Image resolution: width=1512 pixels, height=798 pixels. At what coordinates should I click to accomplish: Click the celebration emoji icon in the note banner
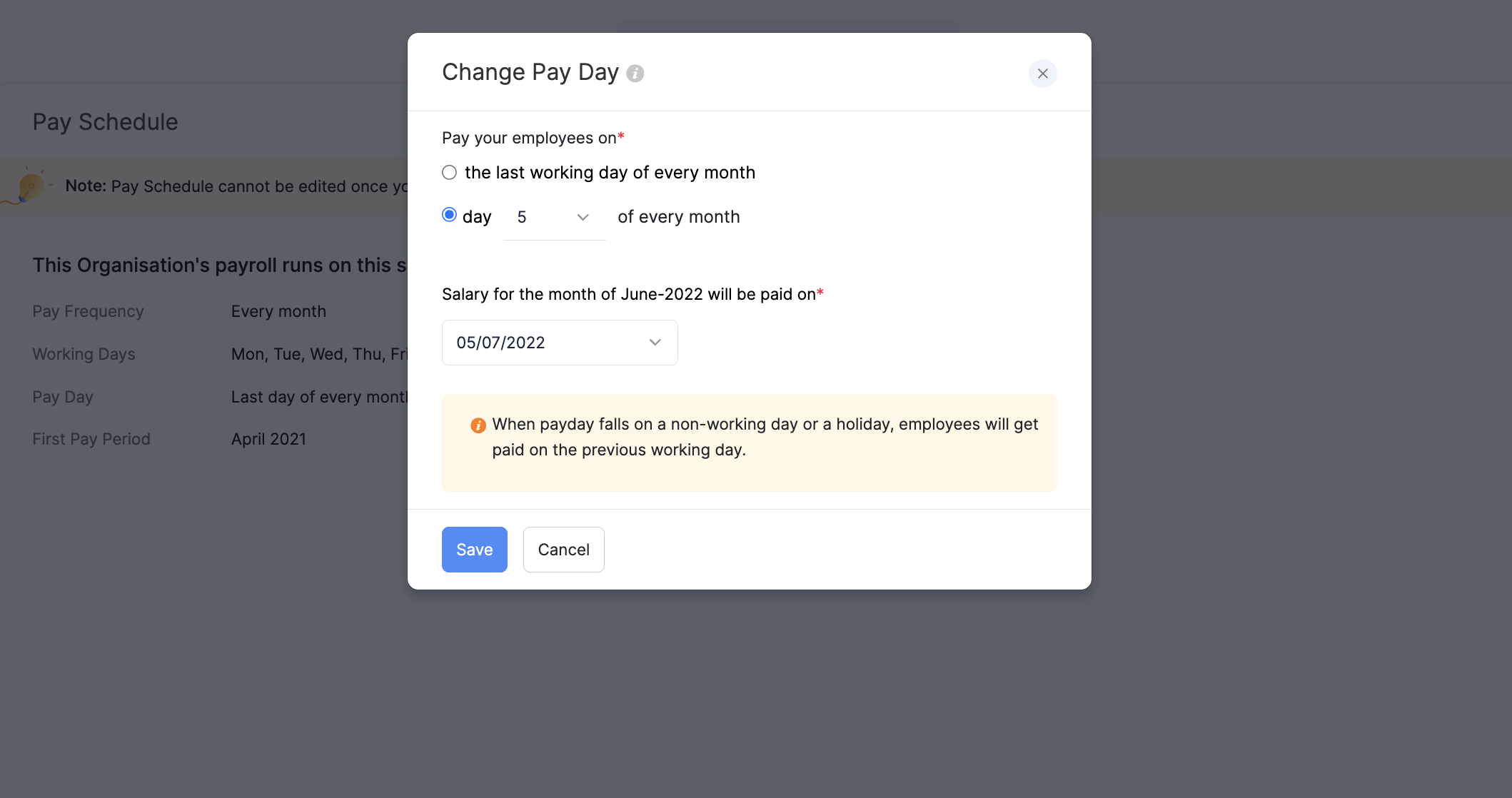(31, 186)
